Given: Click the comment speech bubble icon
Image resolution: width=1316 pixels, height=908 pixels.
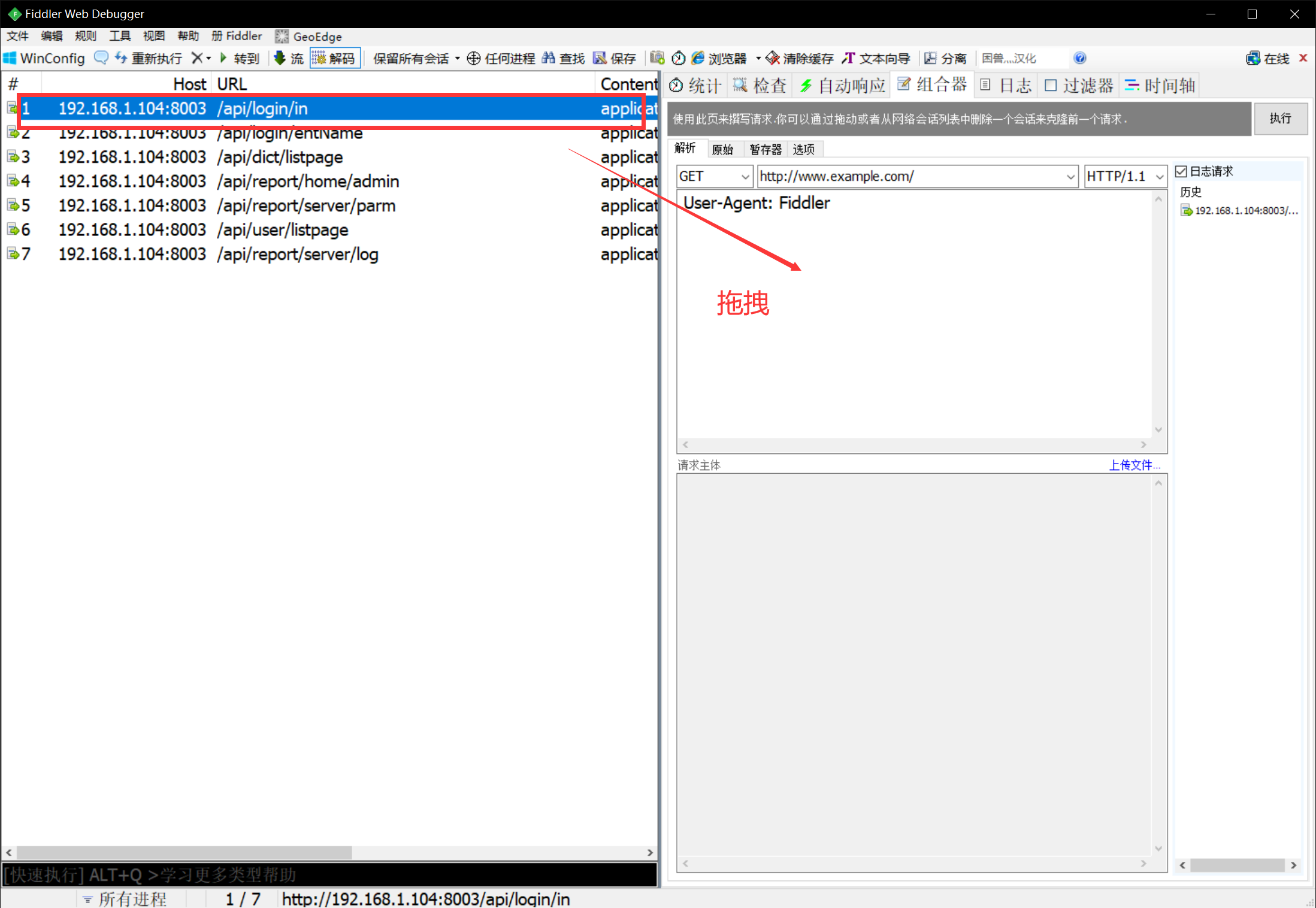Looking at the screenshot, I should [101, 57].
